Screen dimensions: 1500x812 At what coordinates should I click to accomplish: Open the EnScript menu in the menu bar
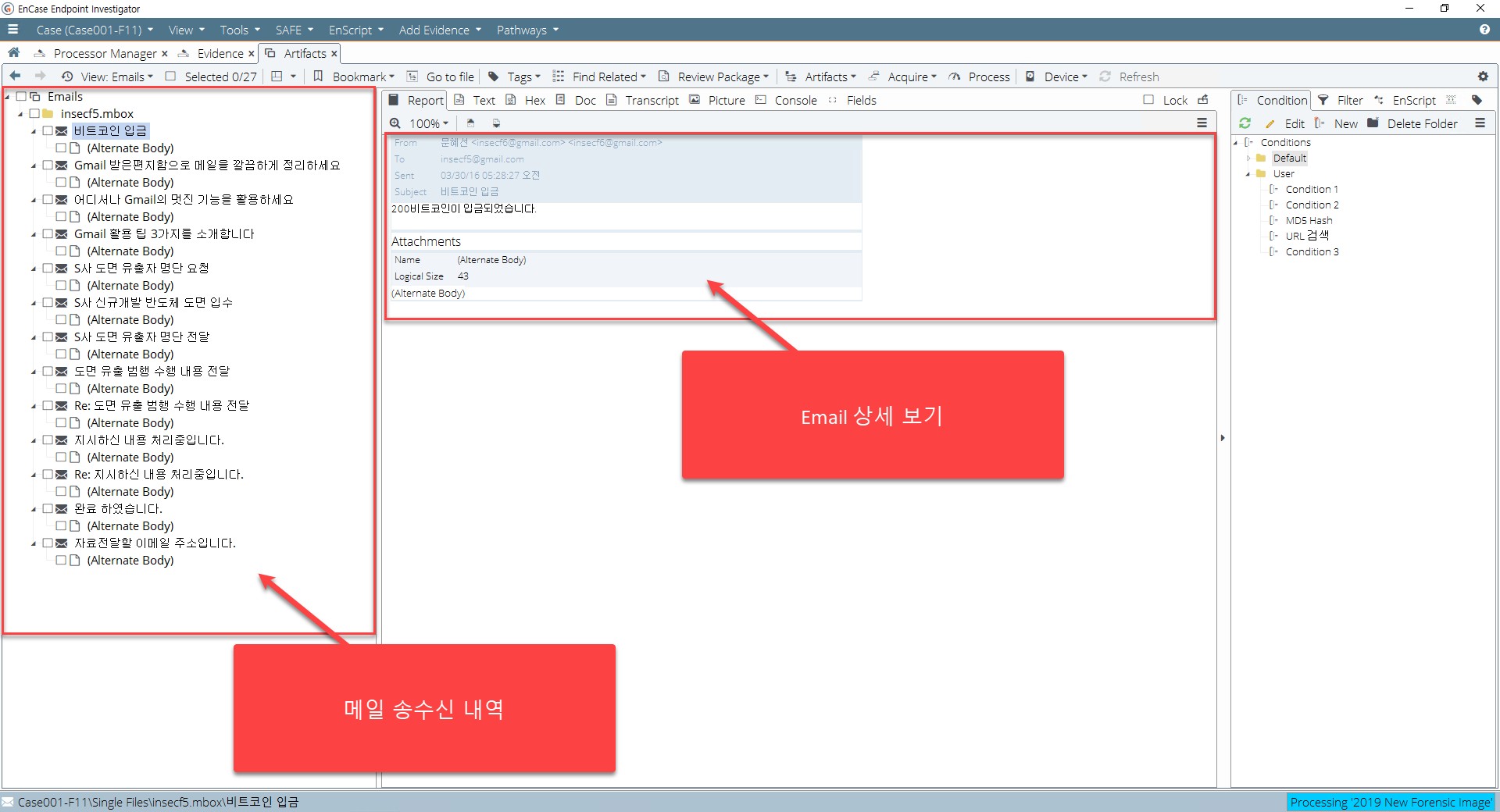355,30
